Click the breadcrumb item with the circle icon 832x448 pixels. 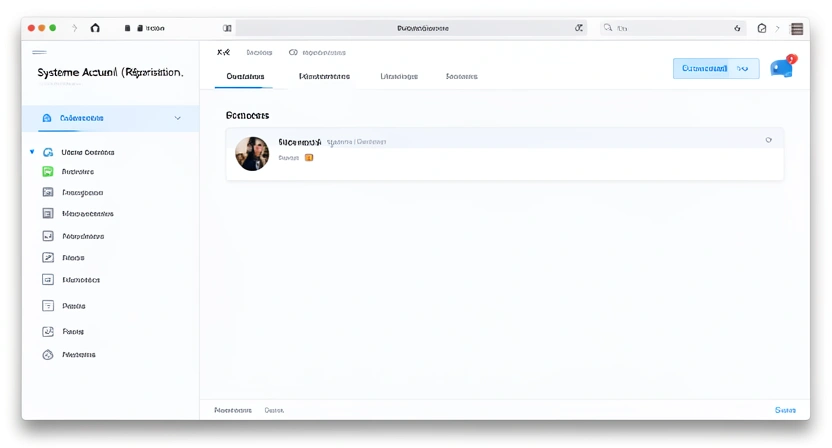pos(317,53)
